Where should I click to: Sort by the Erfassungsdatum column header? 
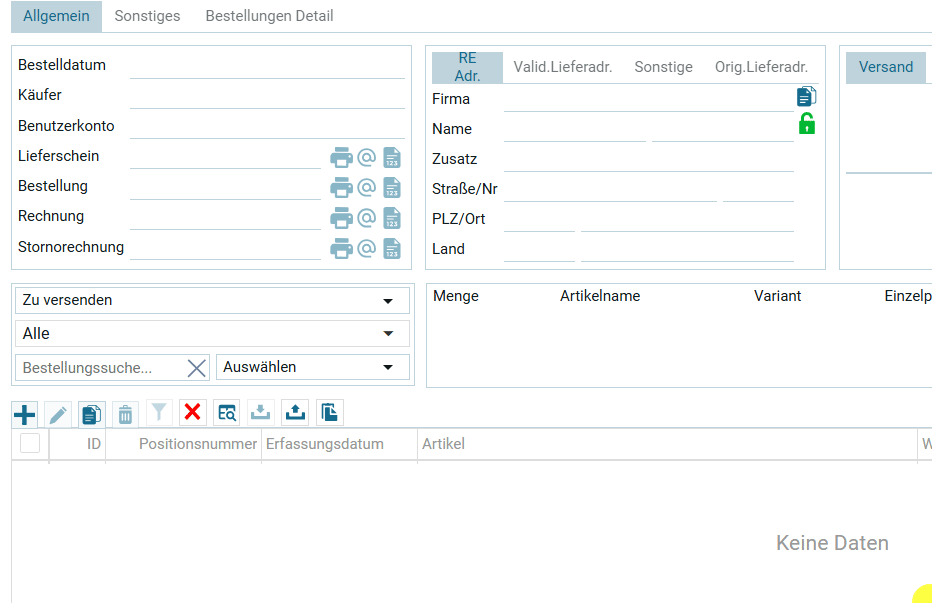(x=324, y=444)
